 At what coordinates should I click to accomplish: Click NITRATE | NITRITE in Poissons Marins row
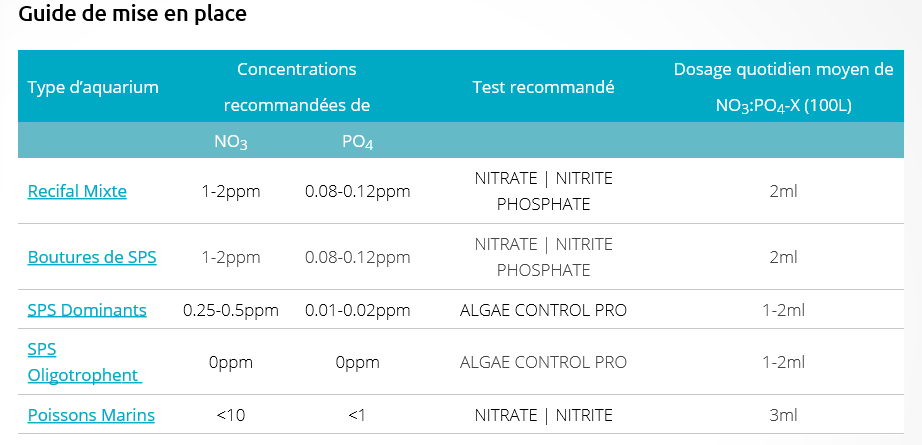point(543,415)
